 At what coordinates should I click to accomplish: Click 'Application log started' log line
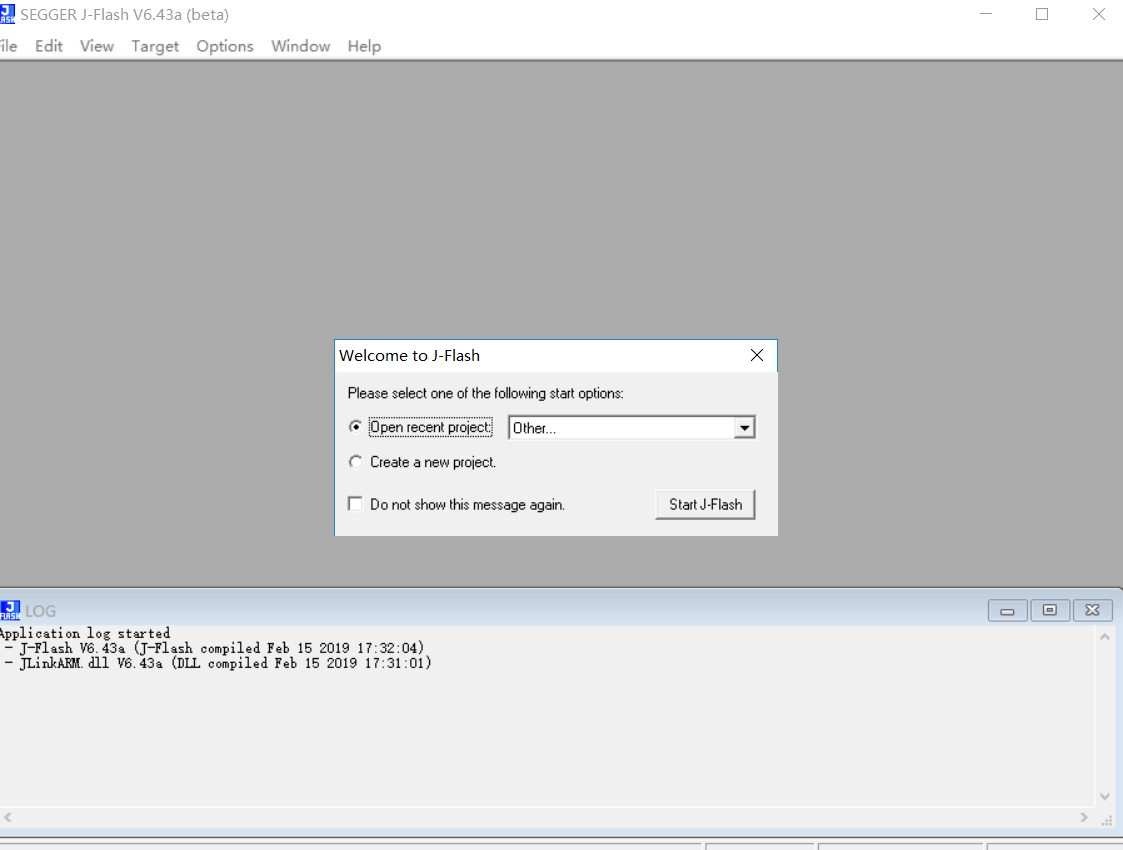pos(85,633)
